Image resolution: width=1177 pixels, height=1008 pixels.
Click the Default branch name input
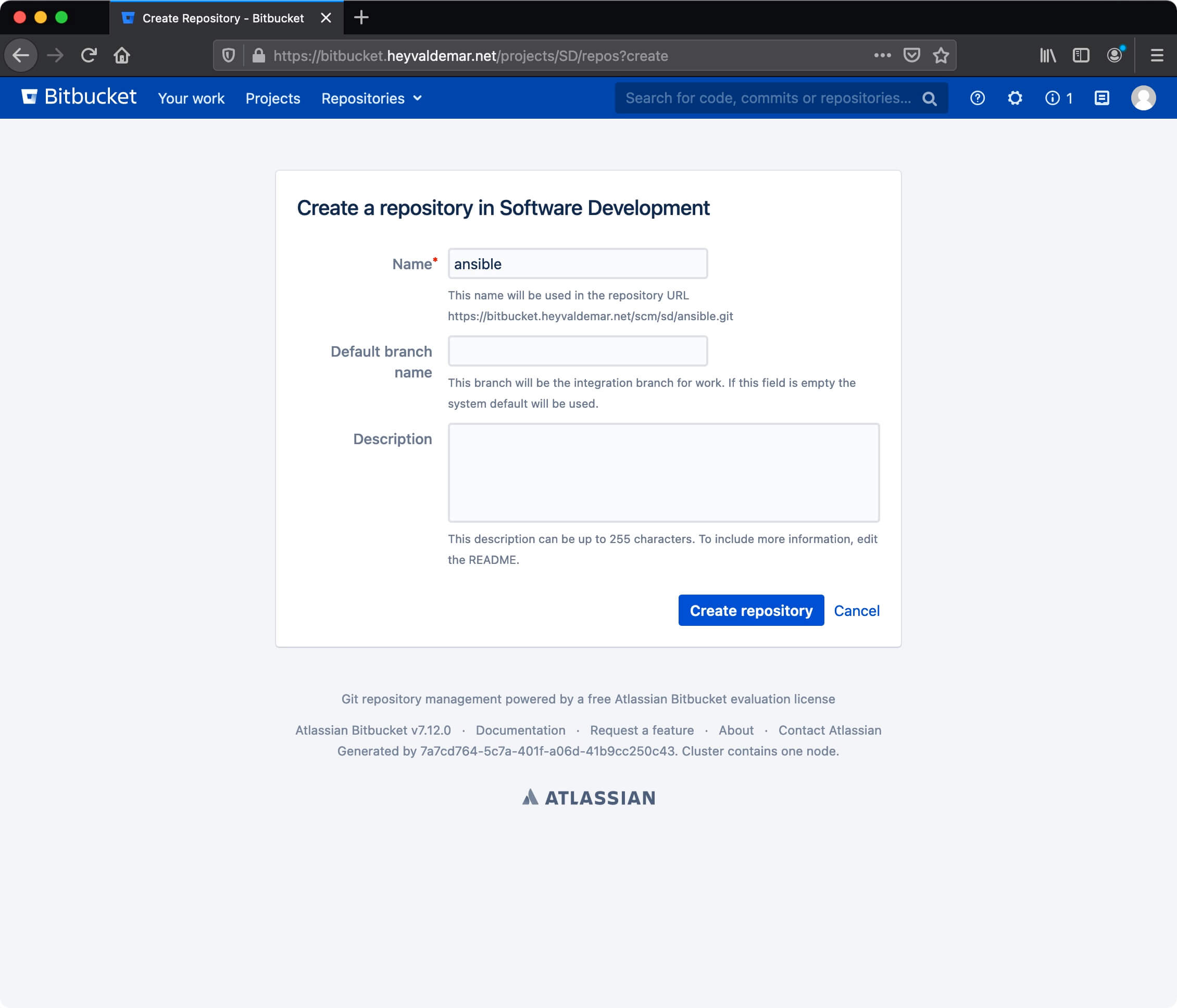tap(577, 351)
